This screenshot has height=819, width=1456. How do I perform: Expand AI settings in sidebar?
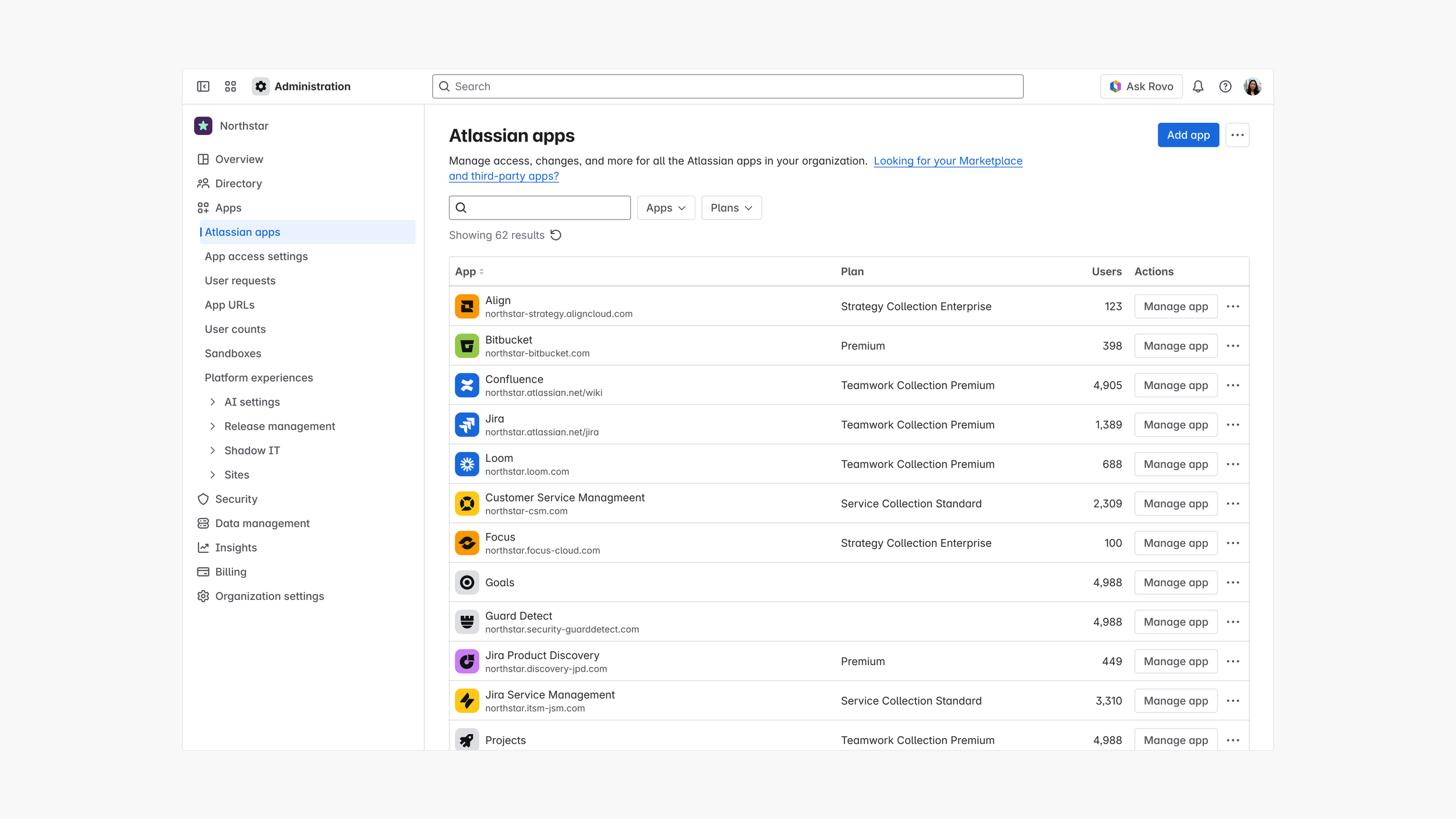tap(213, 402)
